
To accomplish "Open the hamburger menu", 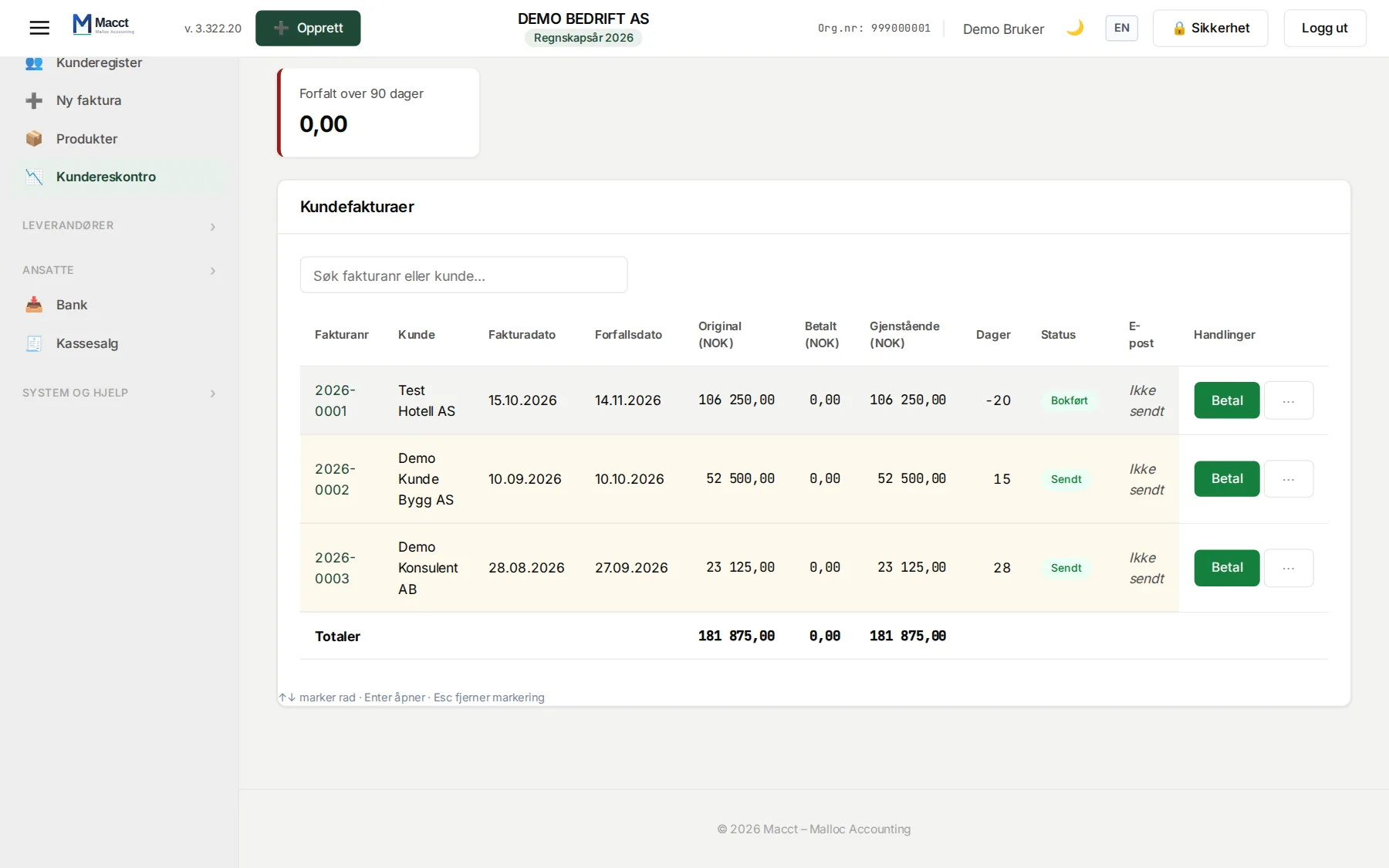I will click(39, 29).
